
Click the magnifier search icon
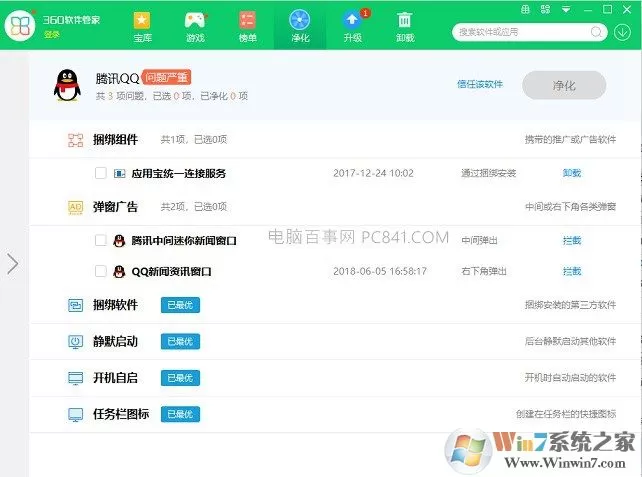(x=597, y=32)
